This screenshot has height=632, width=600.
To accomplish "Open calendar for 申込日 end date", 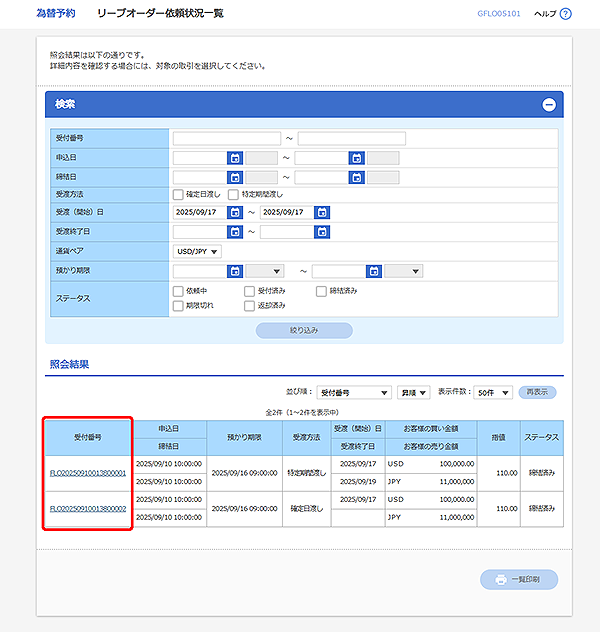I will click(x=357, y=158).
